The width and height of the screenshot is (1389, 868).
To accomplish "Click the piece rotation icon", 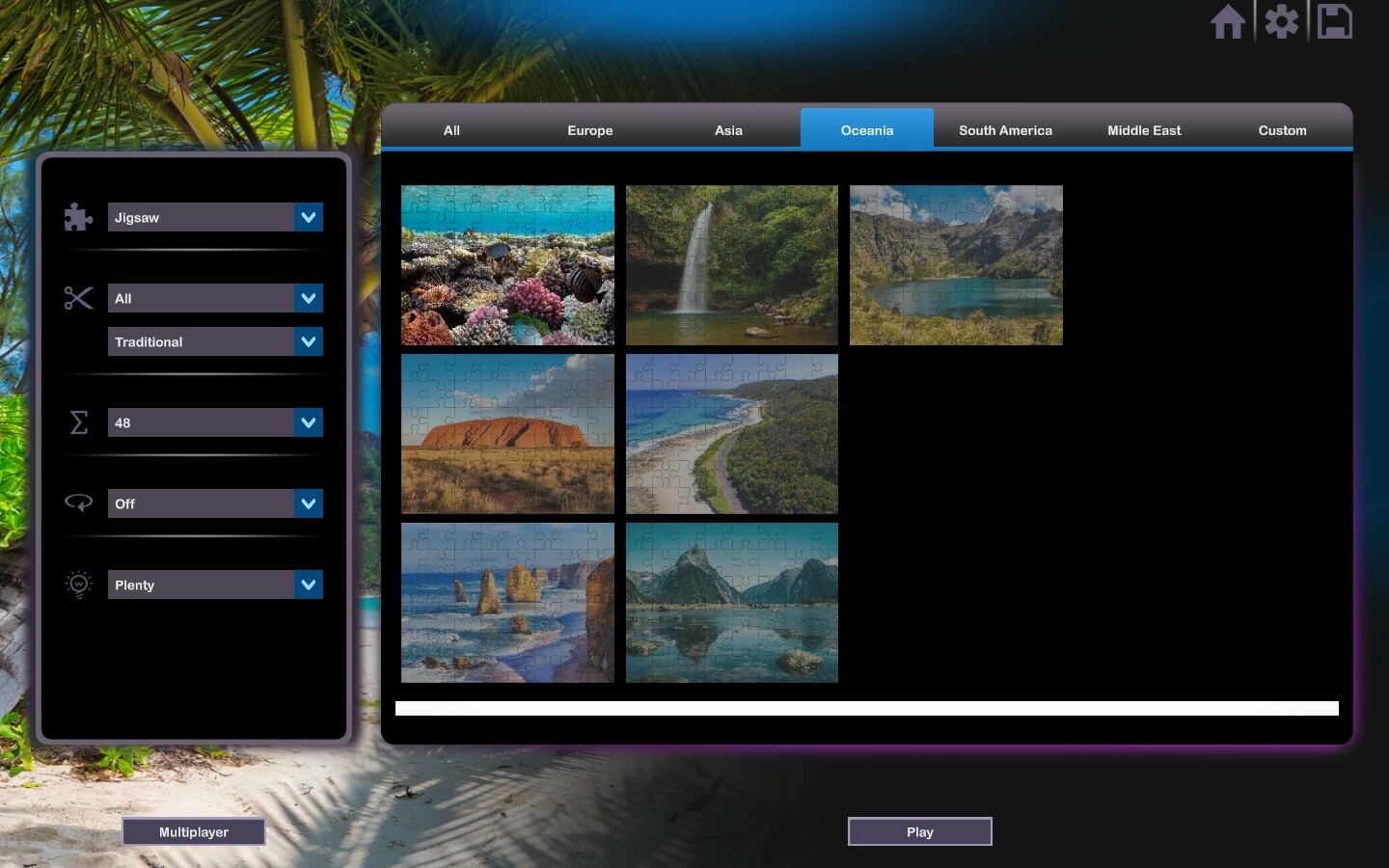I will (78, 503).
